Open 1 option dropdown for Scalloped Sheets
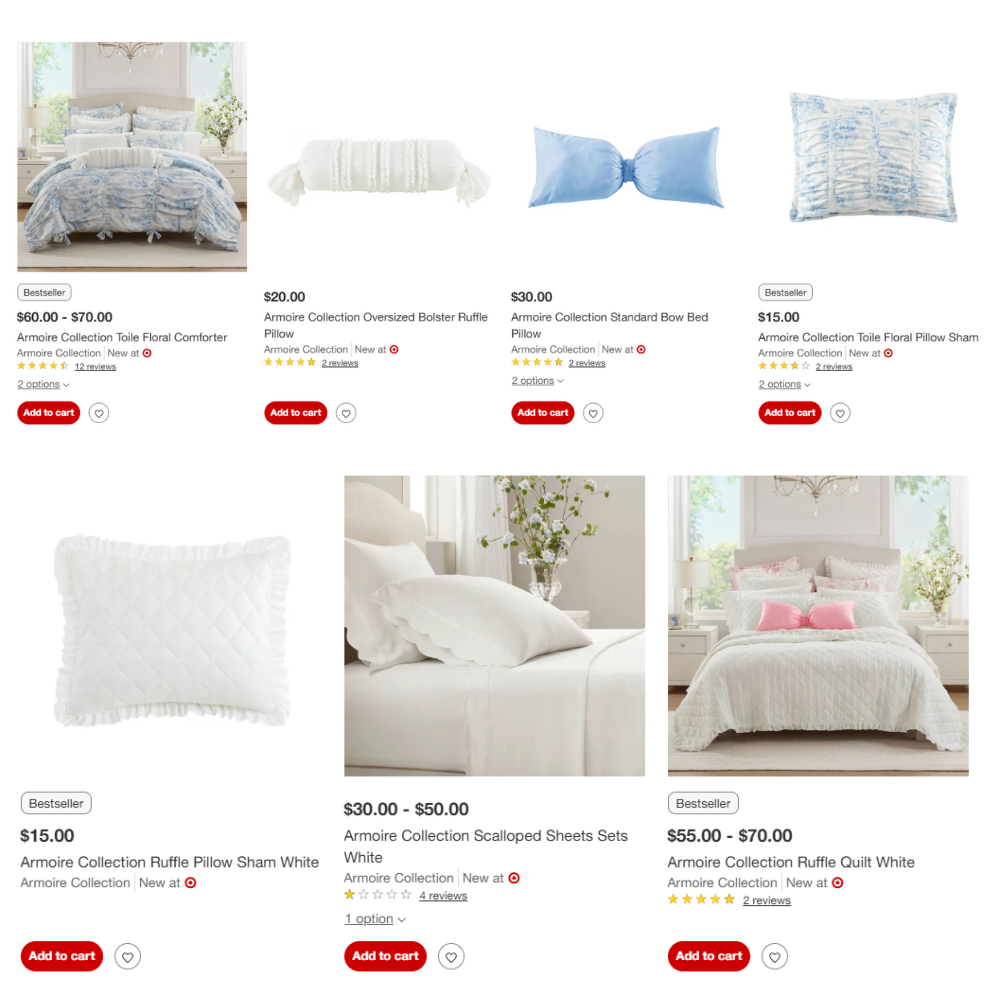Screen dimensions: 1000x1000 [375, 919]
